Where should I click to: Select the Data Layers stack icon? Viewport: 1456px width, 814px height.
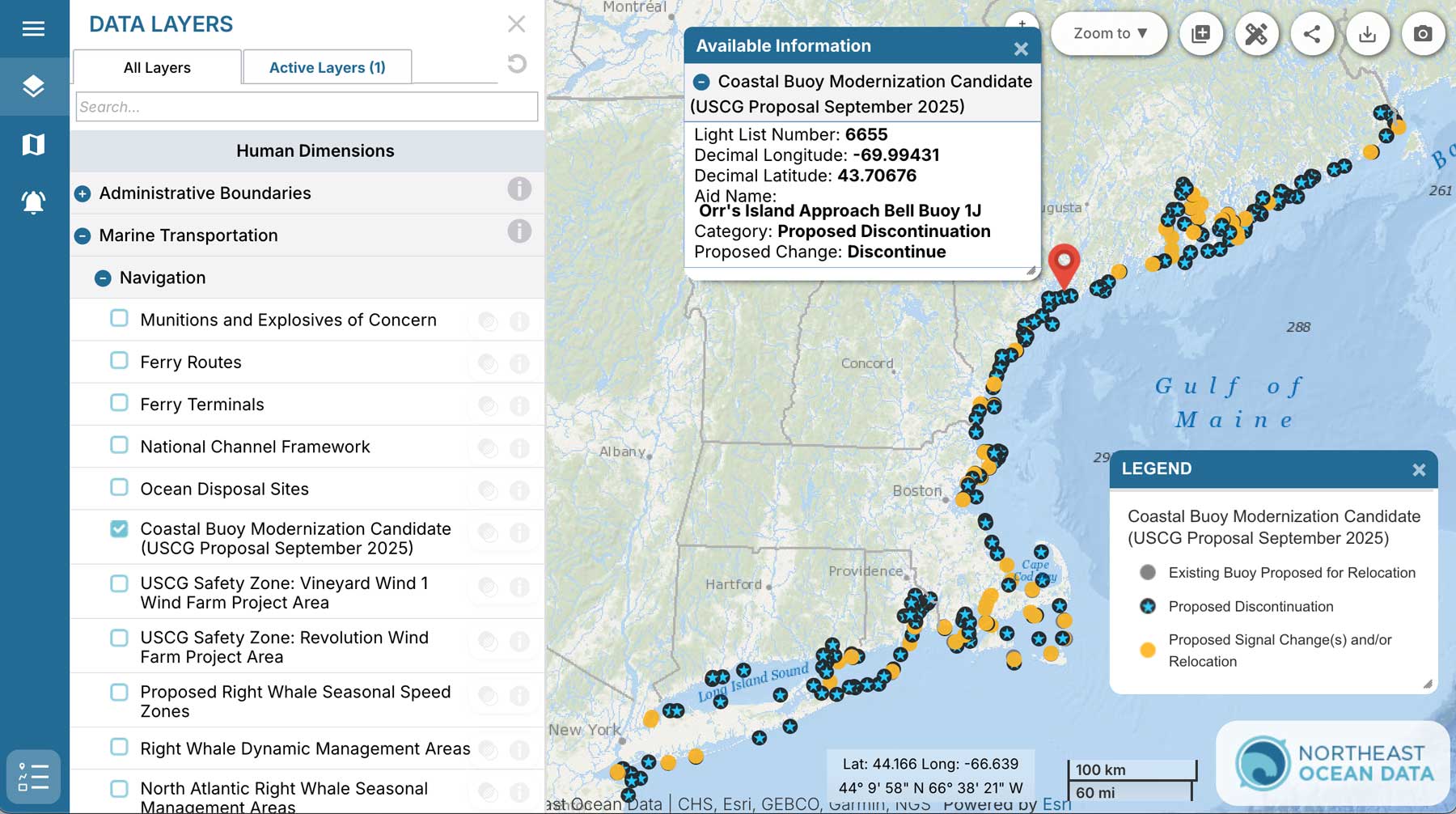tap(33, 87)
